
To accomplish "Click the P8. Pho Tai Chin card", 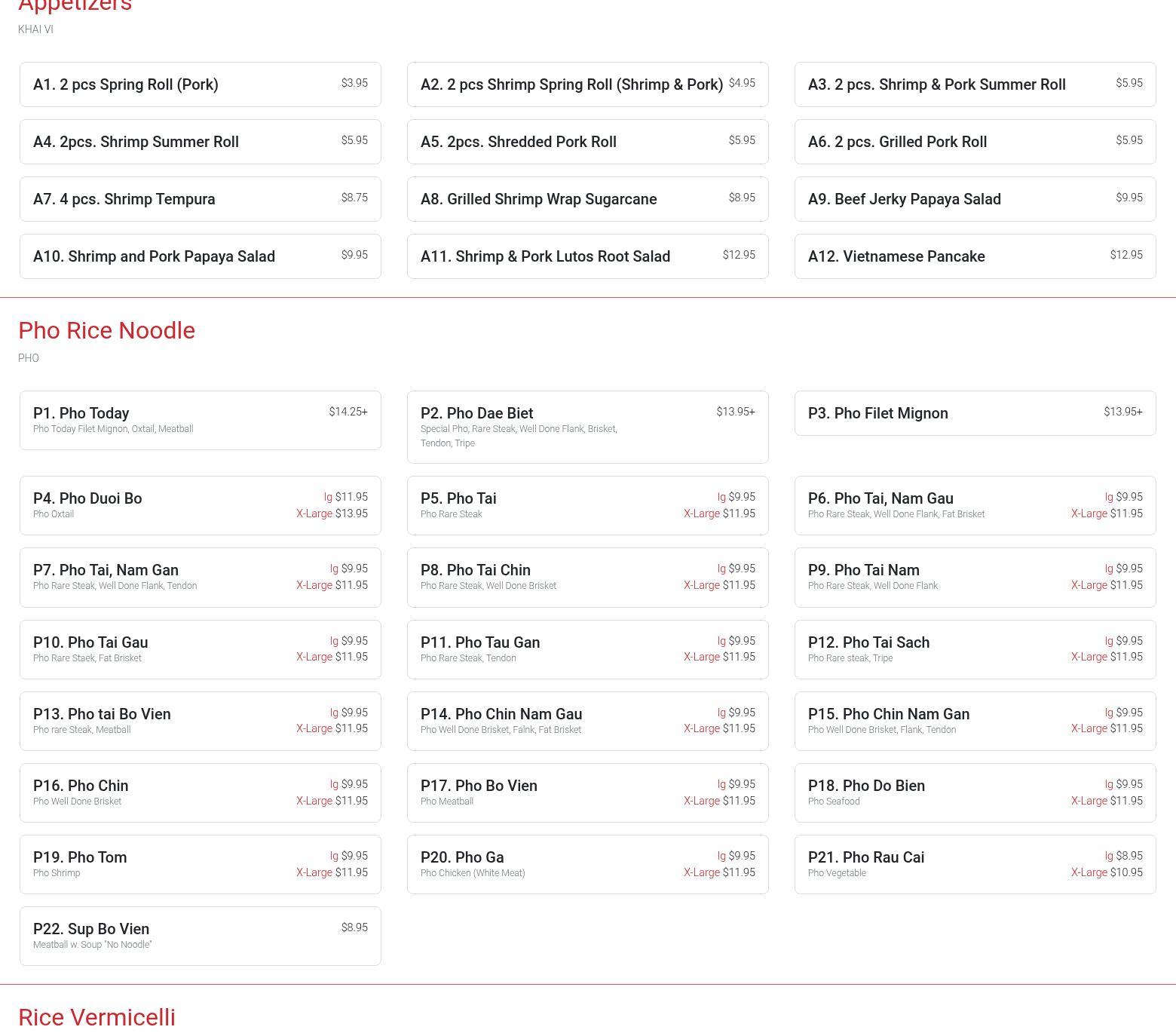I will [588, 578].
